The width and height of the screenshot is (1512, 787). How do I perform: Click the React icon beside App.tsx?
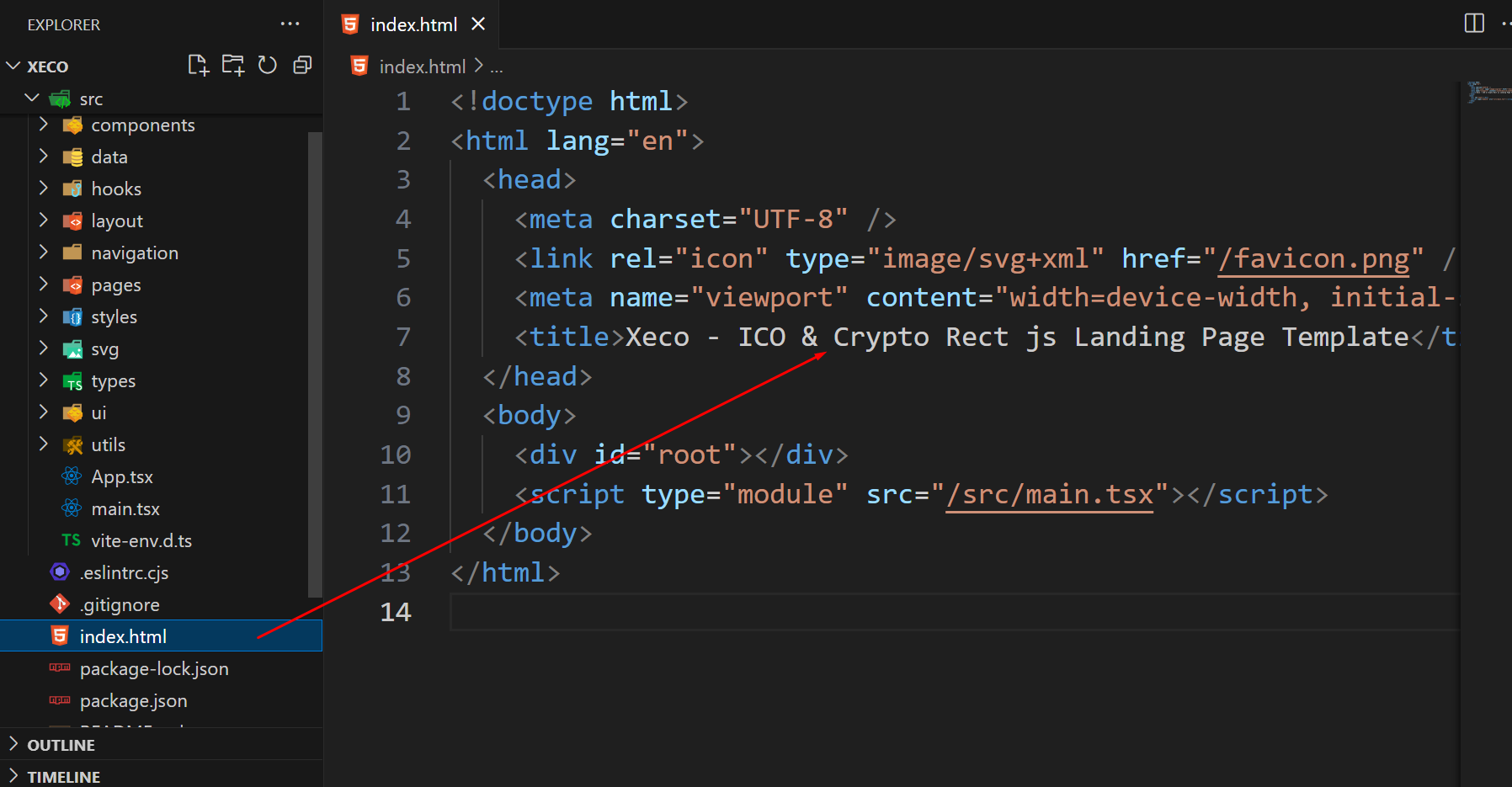72,476
